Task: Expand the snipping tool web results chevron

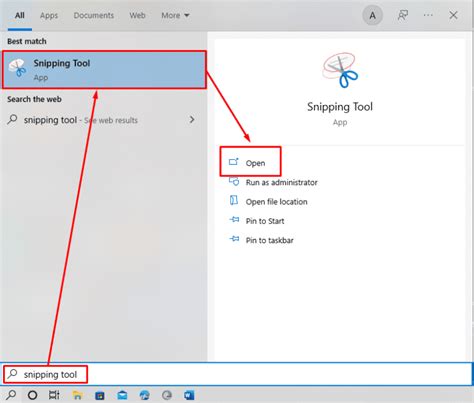Action: (192, 119)
